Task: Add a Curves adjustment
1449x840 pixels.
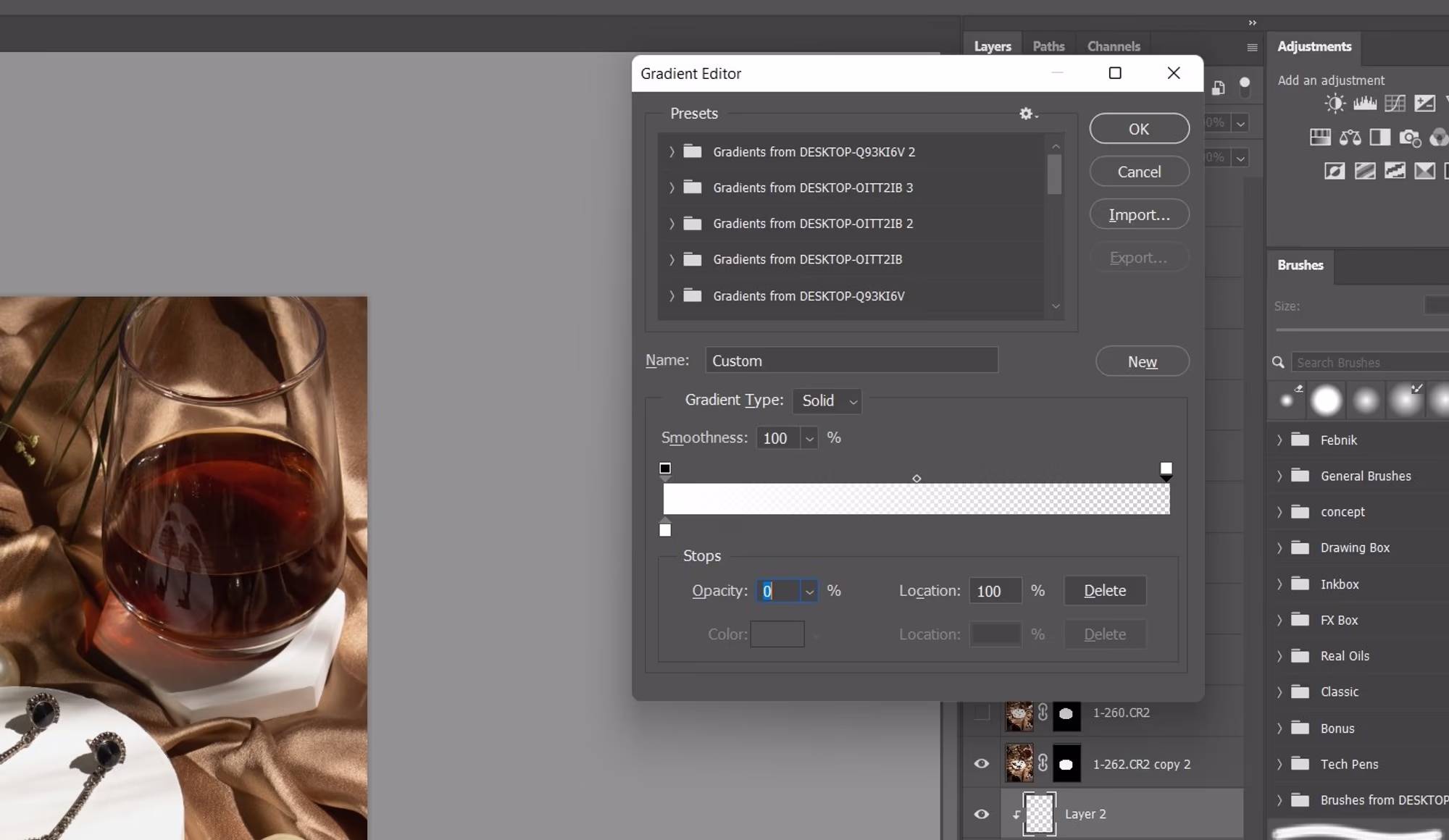Action: pyautogui.click(x=1395, y=104)
